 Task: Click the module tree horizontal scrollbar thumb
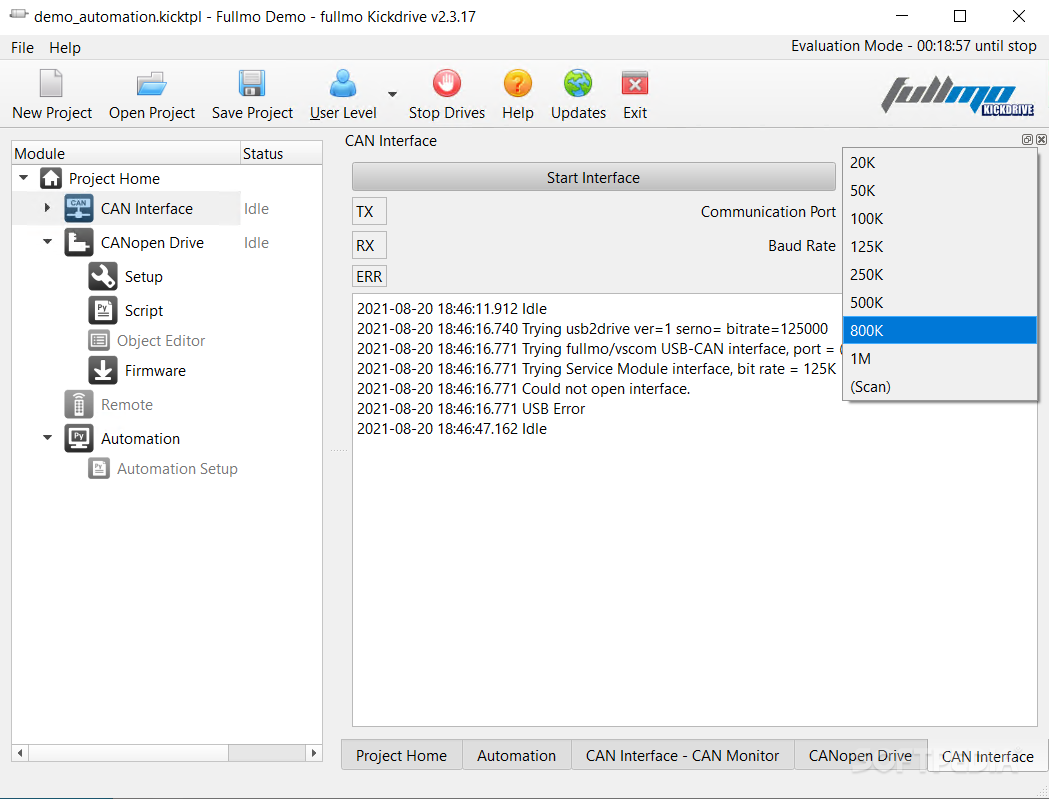pos(128,753)
